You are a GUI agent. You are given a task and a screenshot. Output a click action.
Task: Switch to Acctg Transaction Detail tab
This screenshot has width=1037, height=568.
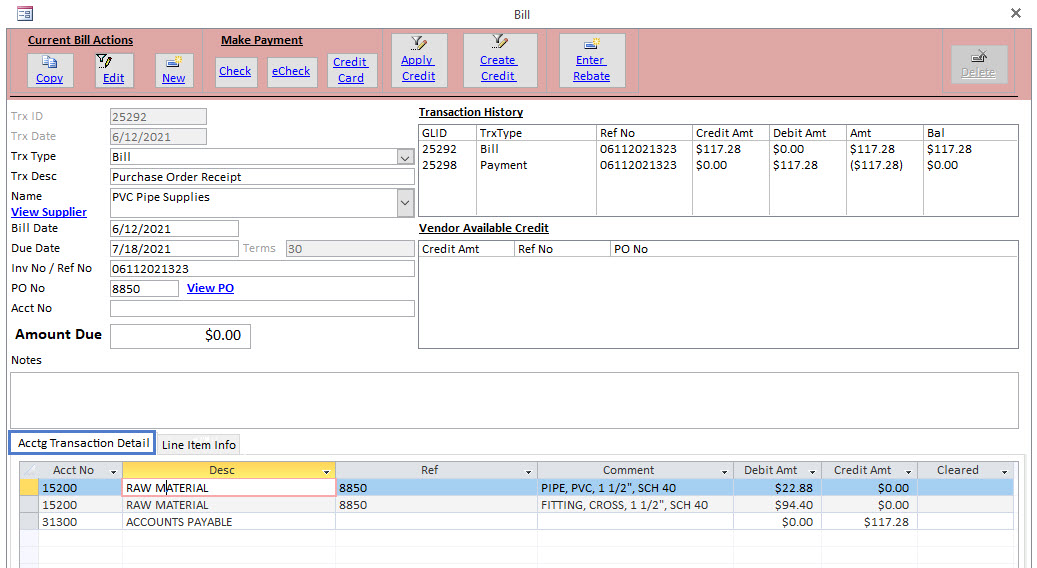click(83, 443)
